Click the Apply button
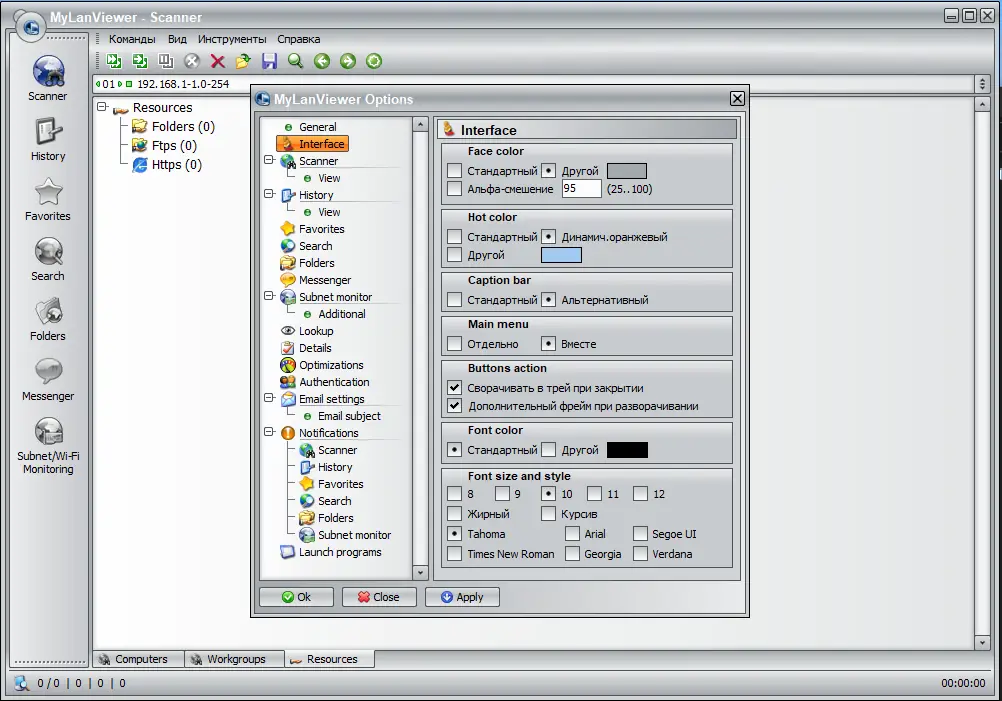The image size is (1002, 701). coord(462,597)
